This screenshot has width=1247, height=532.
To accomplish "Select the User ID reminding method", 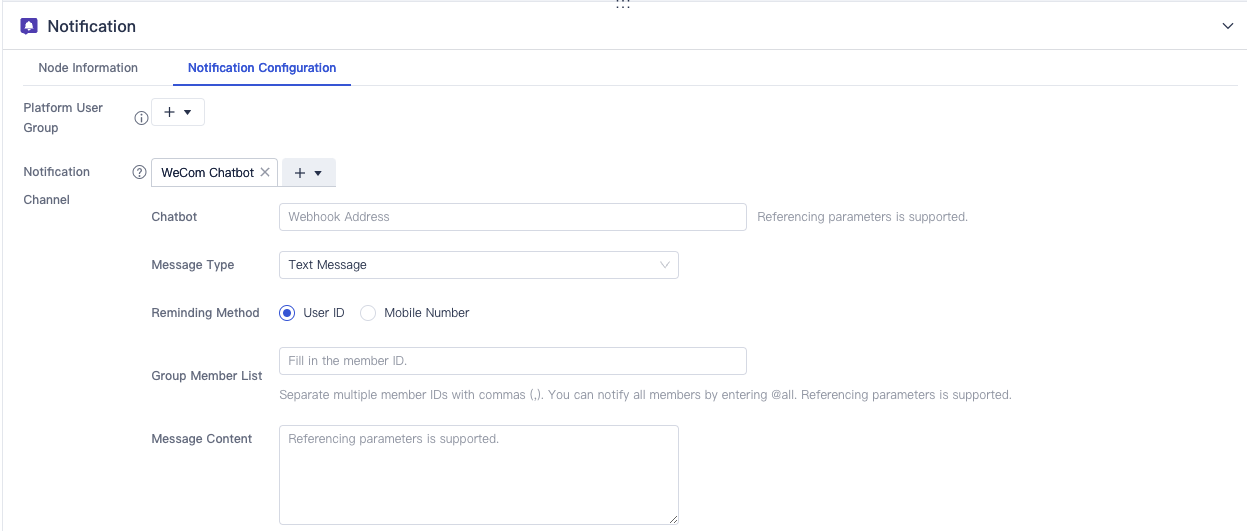I will pyautogui.click(x=287, y=313).
